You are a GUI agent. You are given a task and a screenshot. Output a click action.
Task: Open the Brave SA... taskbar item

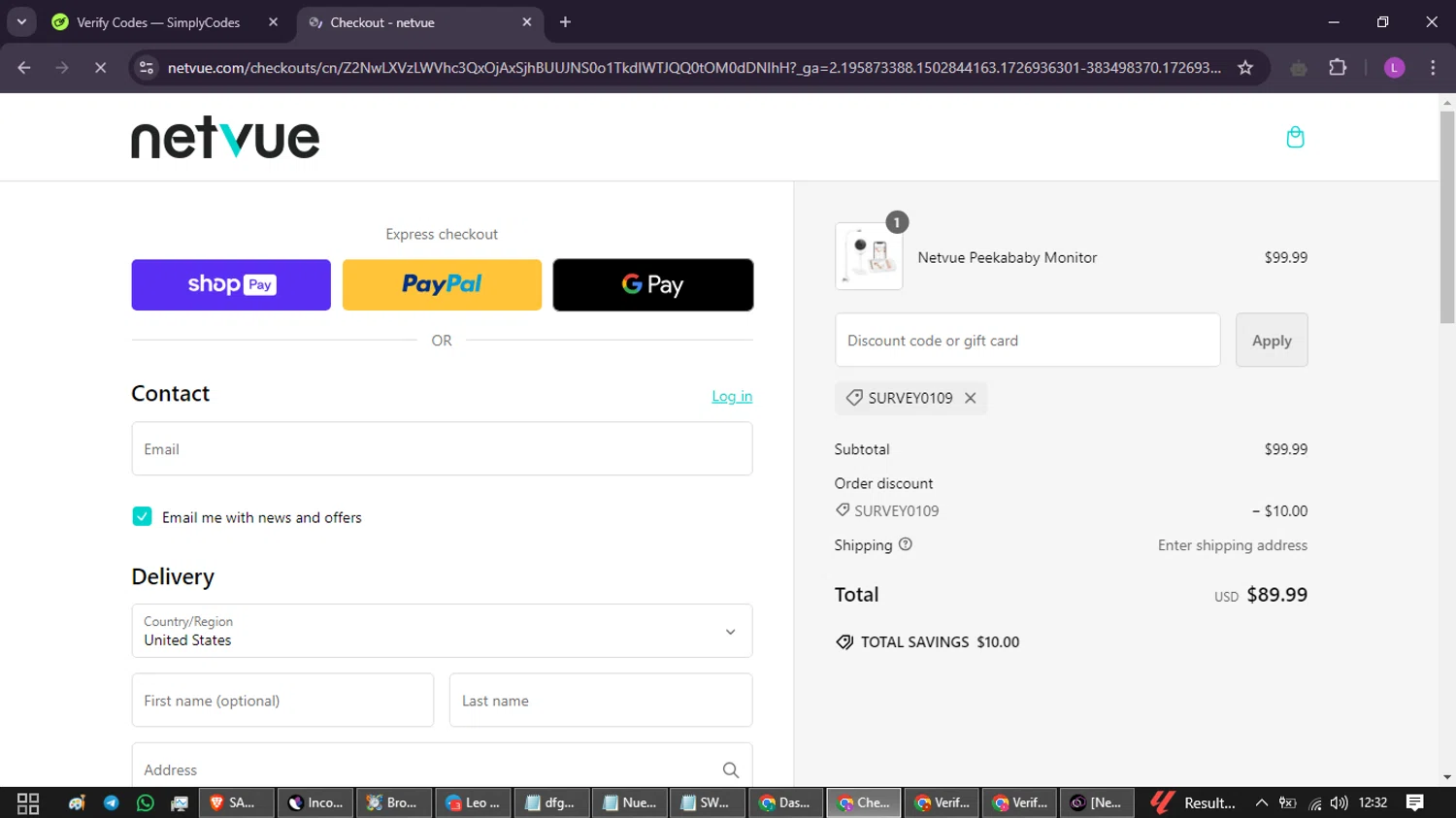[237, 802]
